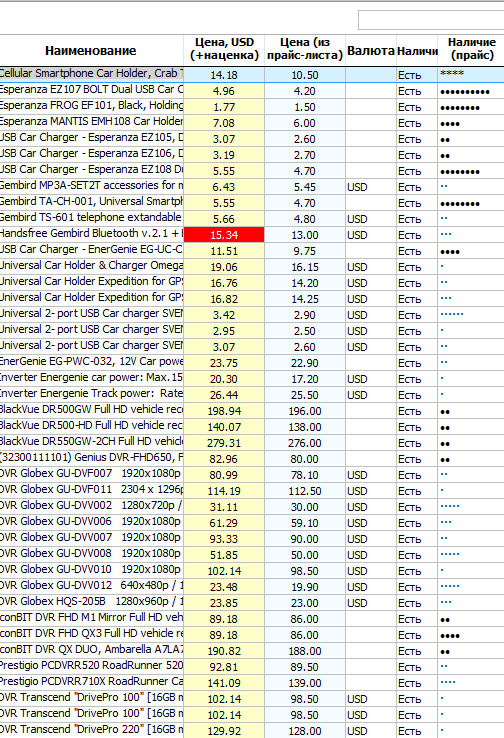Select the DVR Globex HQS-205B row

[252, 602]
